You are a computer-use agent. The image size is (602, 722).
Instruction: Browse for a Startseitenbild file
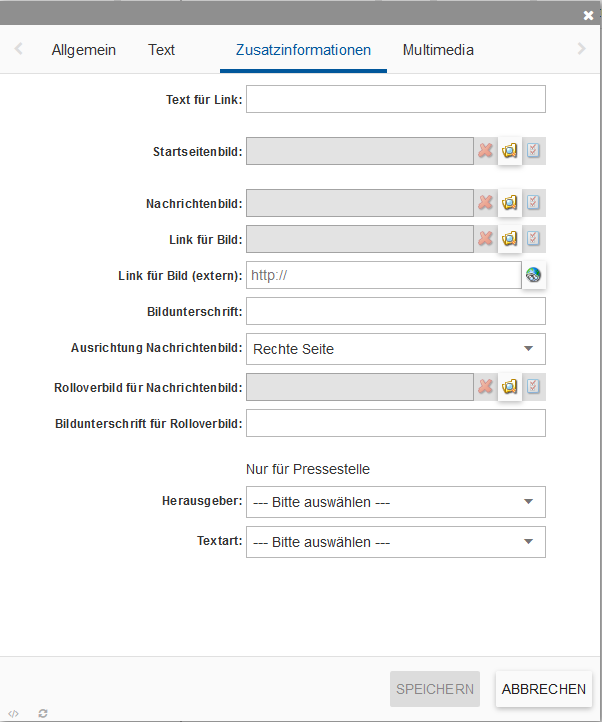[x=510, y=151]
